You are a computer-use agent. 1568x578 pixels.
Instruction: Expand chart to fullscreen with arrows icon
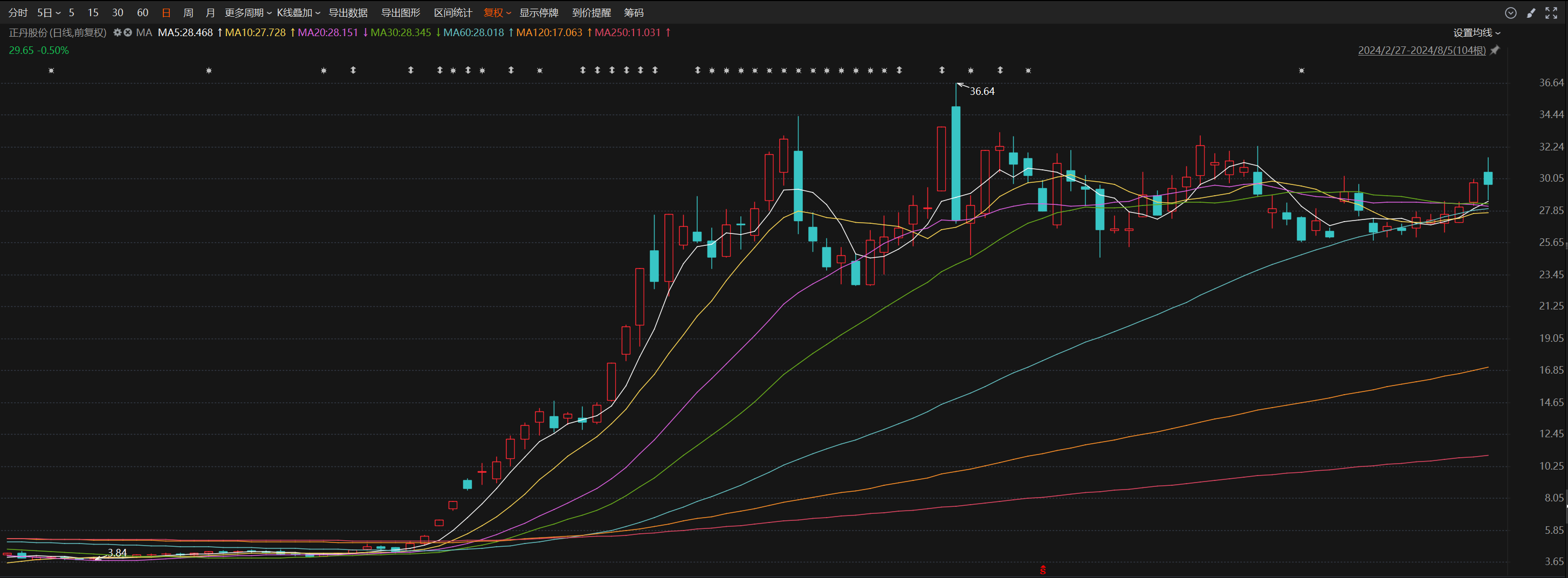[1551, 13]
